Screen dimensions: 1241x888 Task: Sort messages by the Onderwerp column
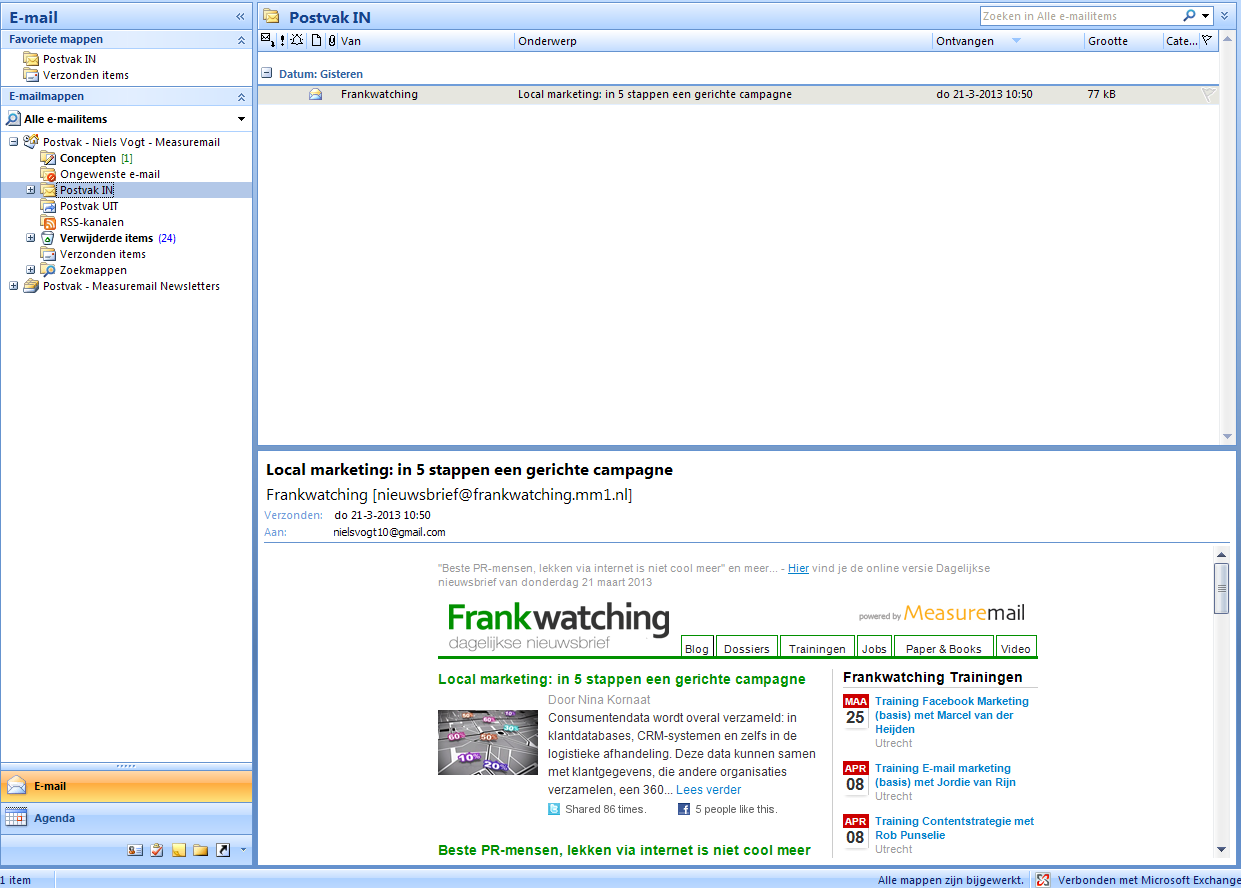click(724, 41)
